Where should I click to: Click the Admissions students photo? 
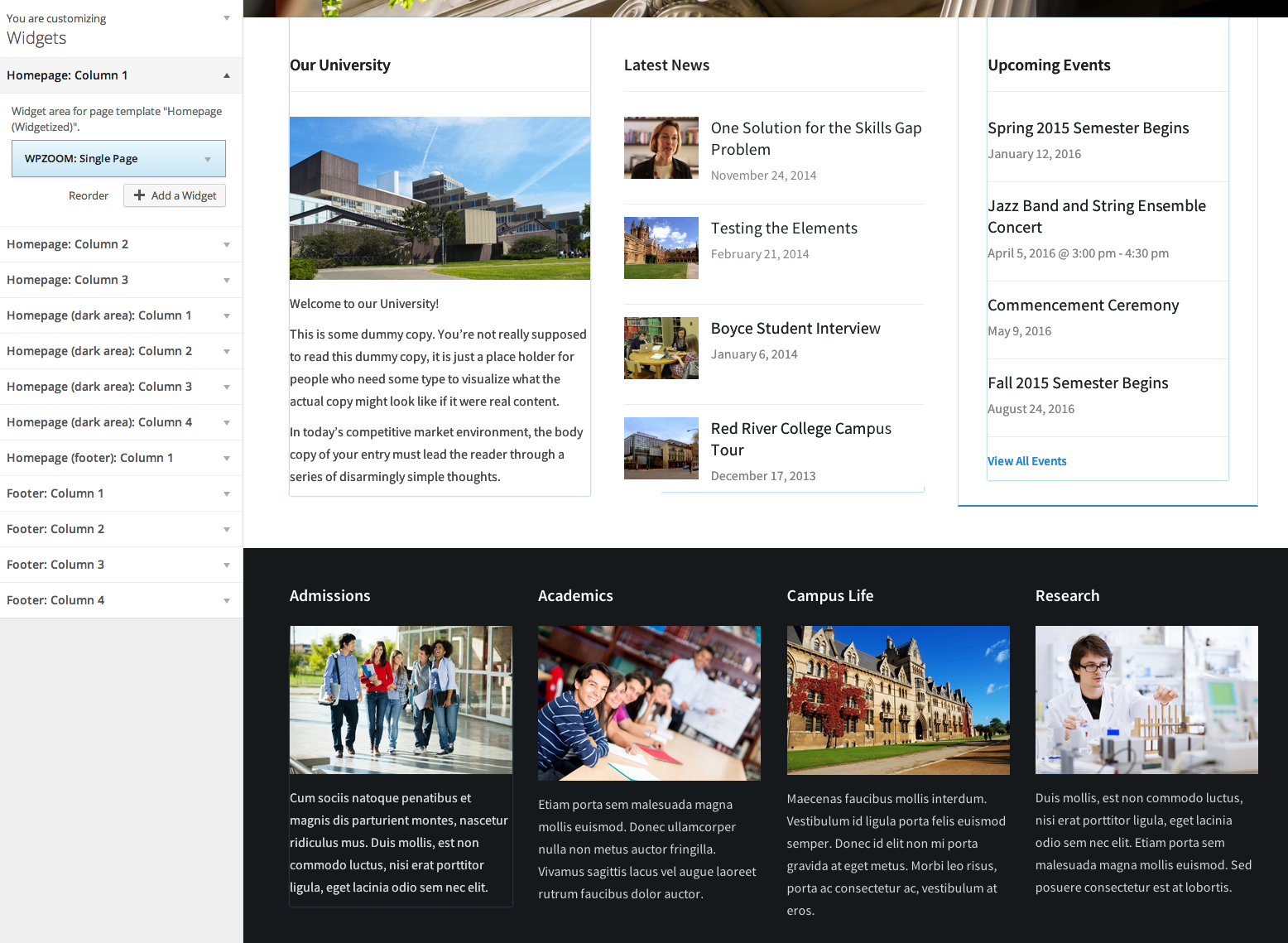(401, 700)
